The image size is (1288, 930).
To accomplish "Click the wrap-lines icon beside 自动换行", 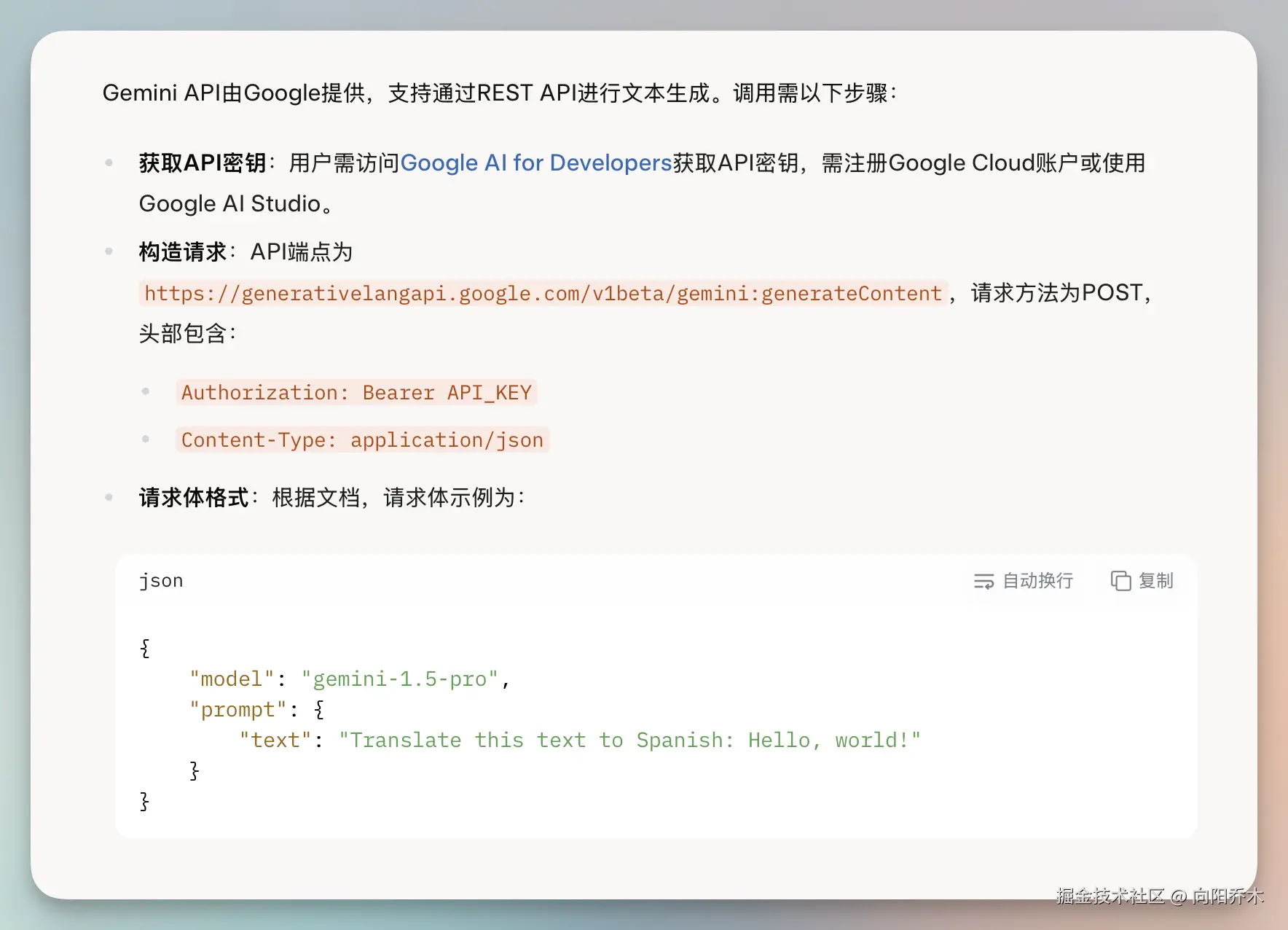I will [x=983, y=581].
